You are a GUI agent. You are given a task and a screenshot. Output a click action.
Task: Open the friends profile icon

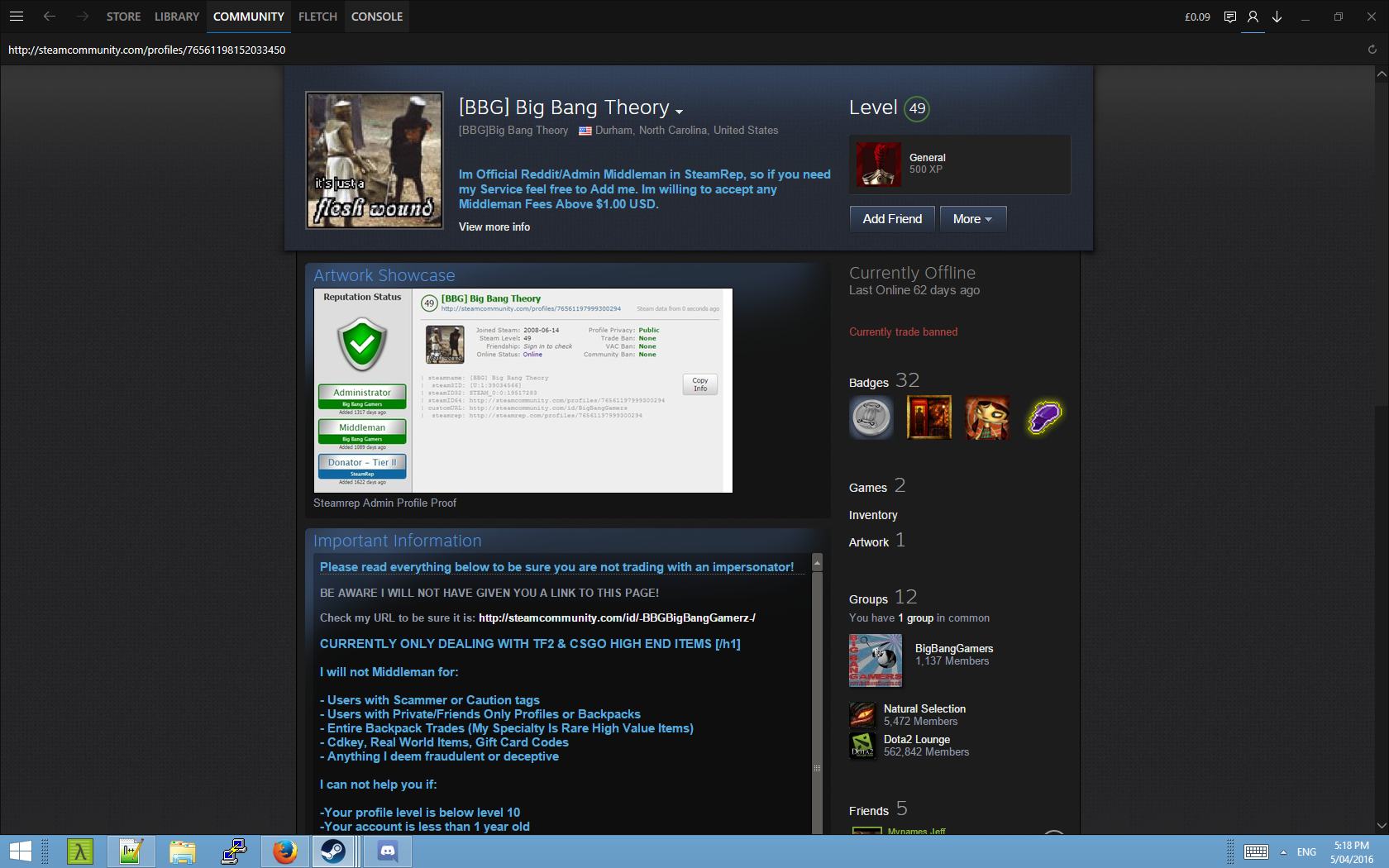1253,17
